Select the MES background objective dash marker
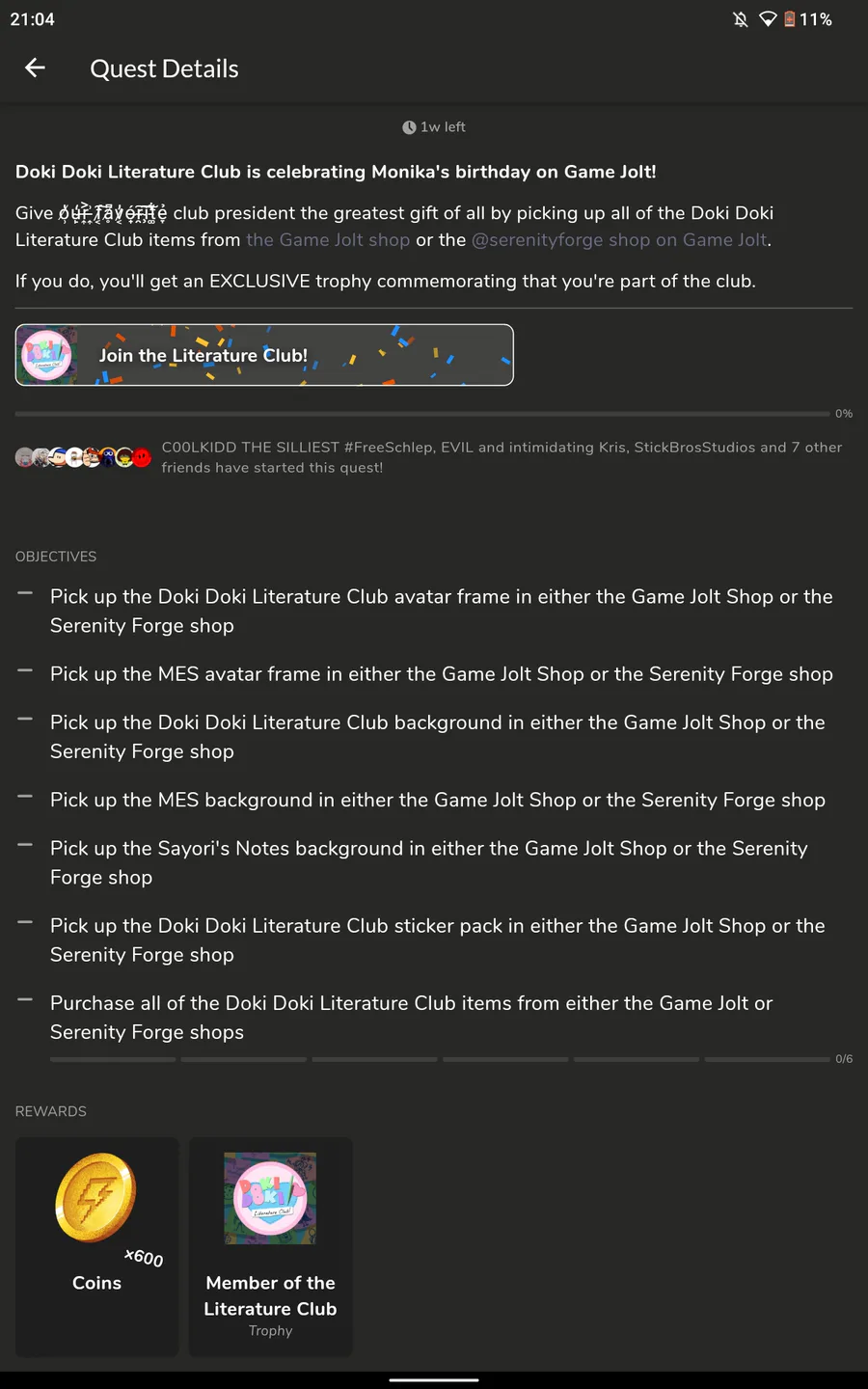The width and height of the screenshot is (868, 1389). coord(25,797)
